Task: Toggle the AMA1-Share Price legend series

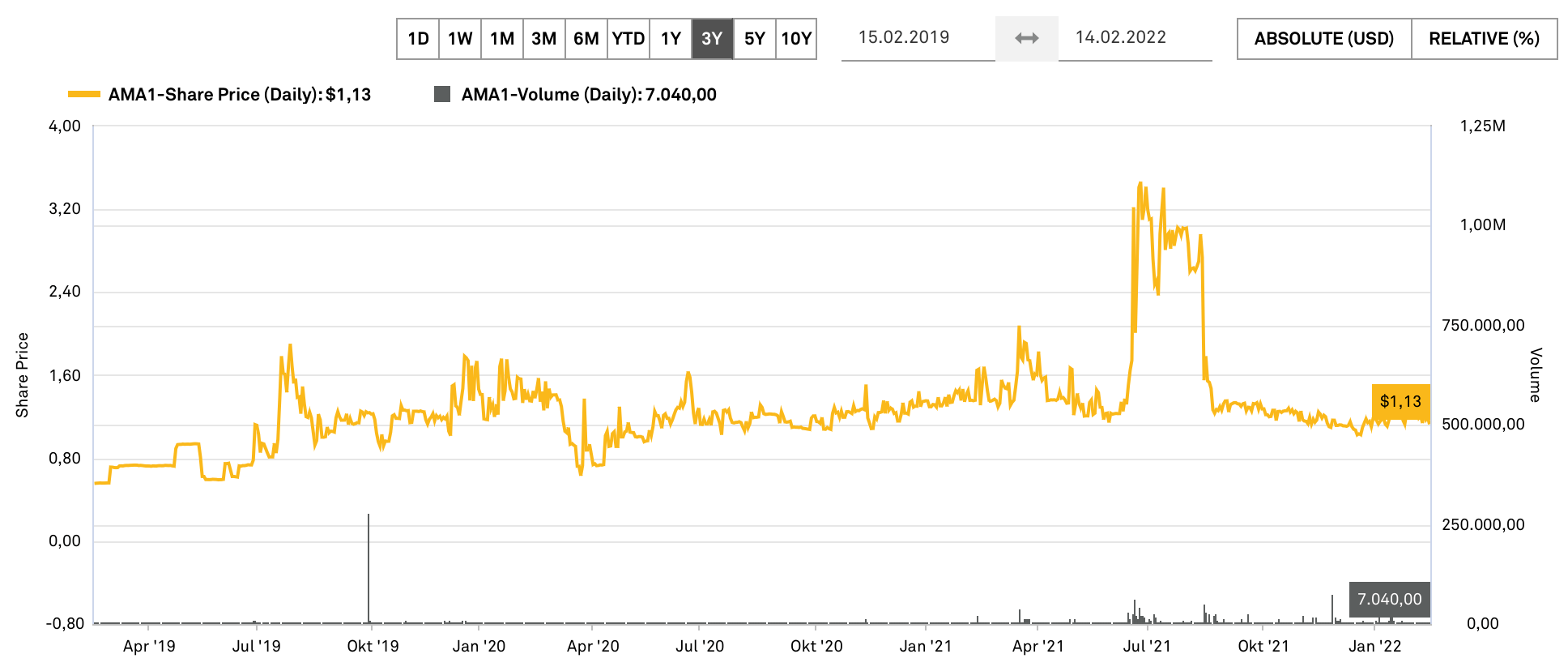Action: pos(239,95)
